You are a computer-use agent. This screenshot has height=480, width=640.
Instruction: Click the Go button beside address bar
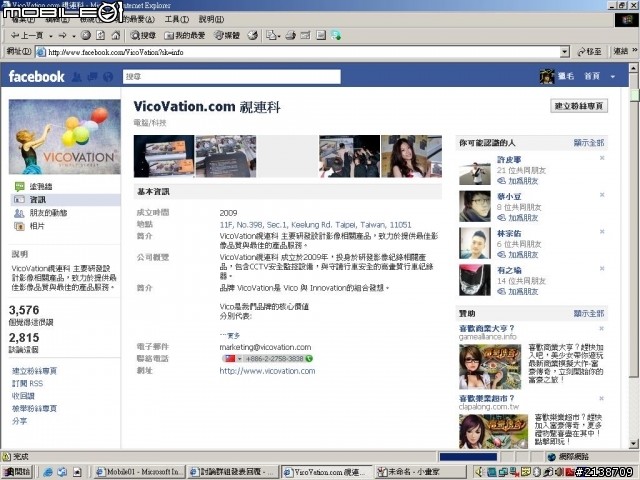coord(589,52)
